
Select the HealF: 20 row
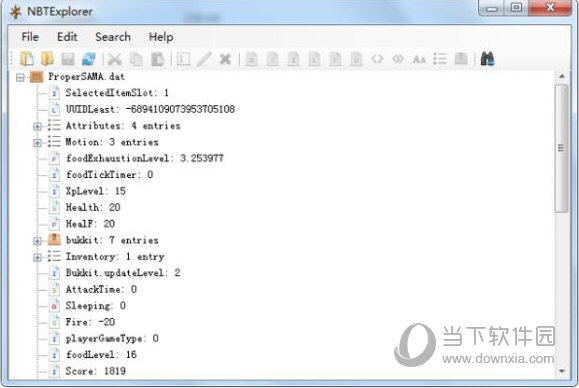[90, 224]
